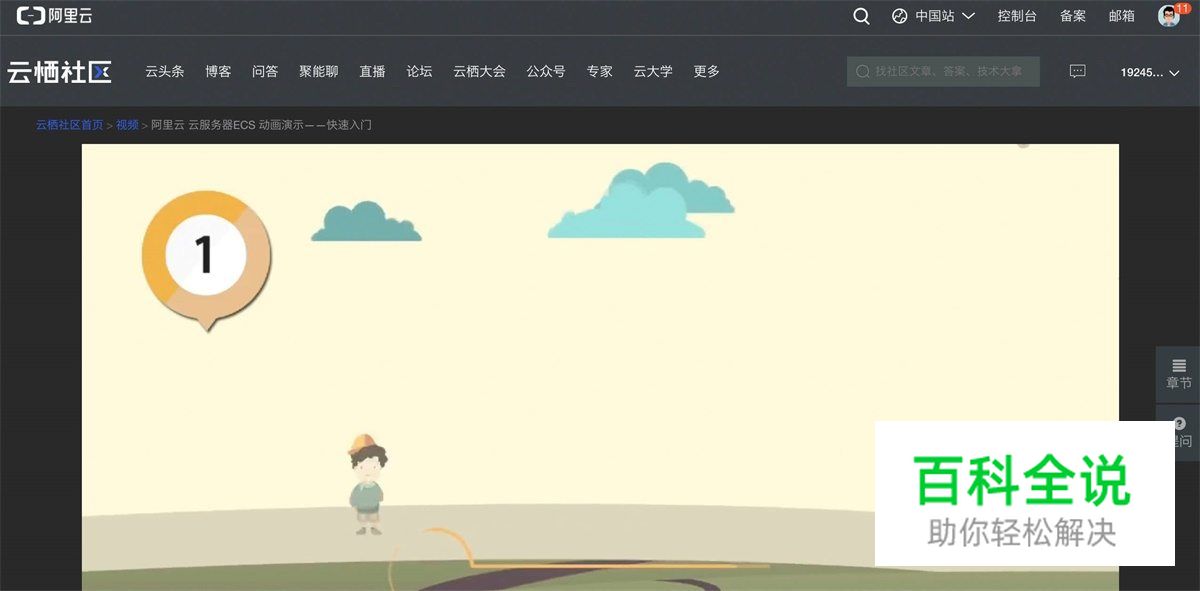
Task: Expand the 更多 navigation dropdown
Action: pos(707,71)
